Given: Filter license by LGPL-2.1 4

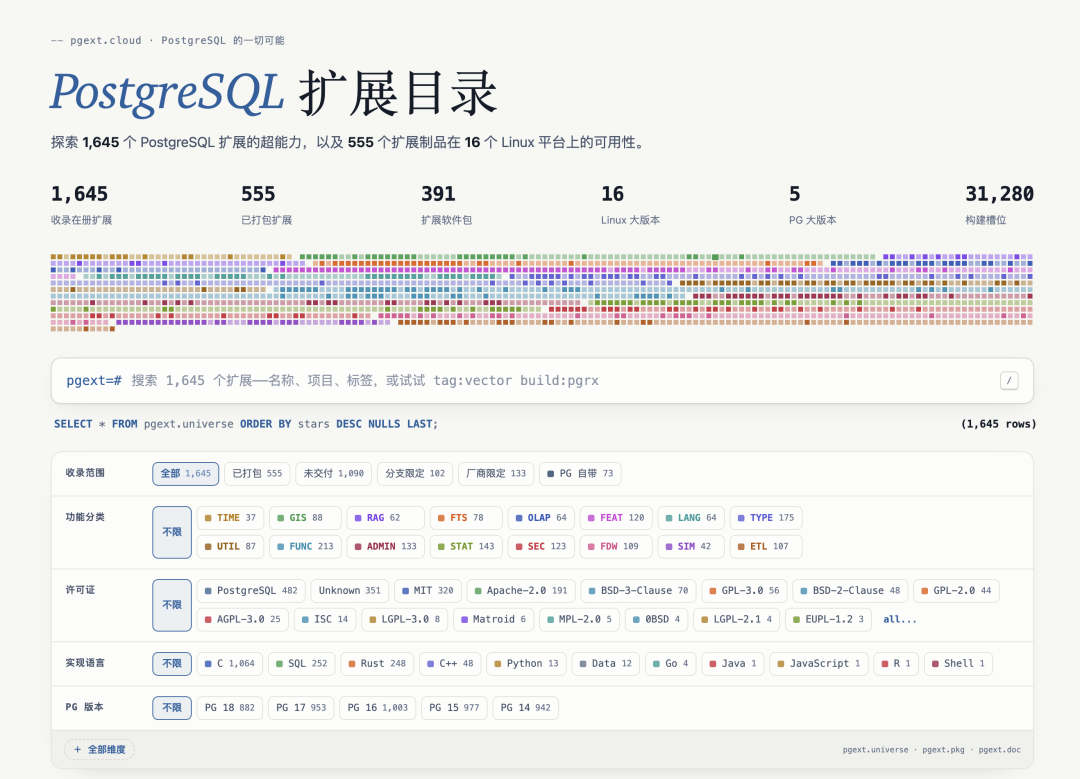Looking at the screenshot, I should 736,619.
